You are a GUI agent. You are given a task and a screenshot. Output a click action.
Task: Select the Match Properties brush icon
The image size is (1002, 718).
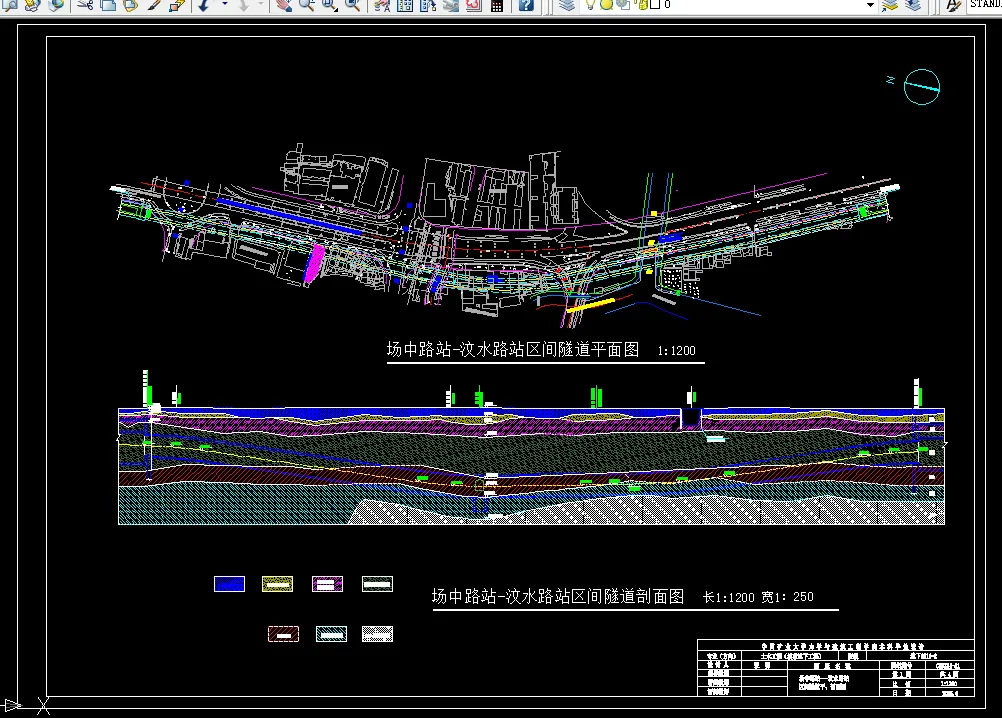coord(154,5)
